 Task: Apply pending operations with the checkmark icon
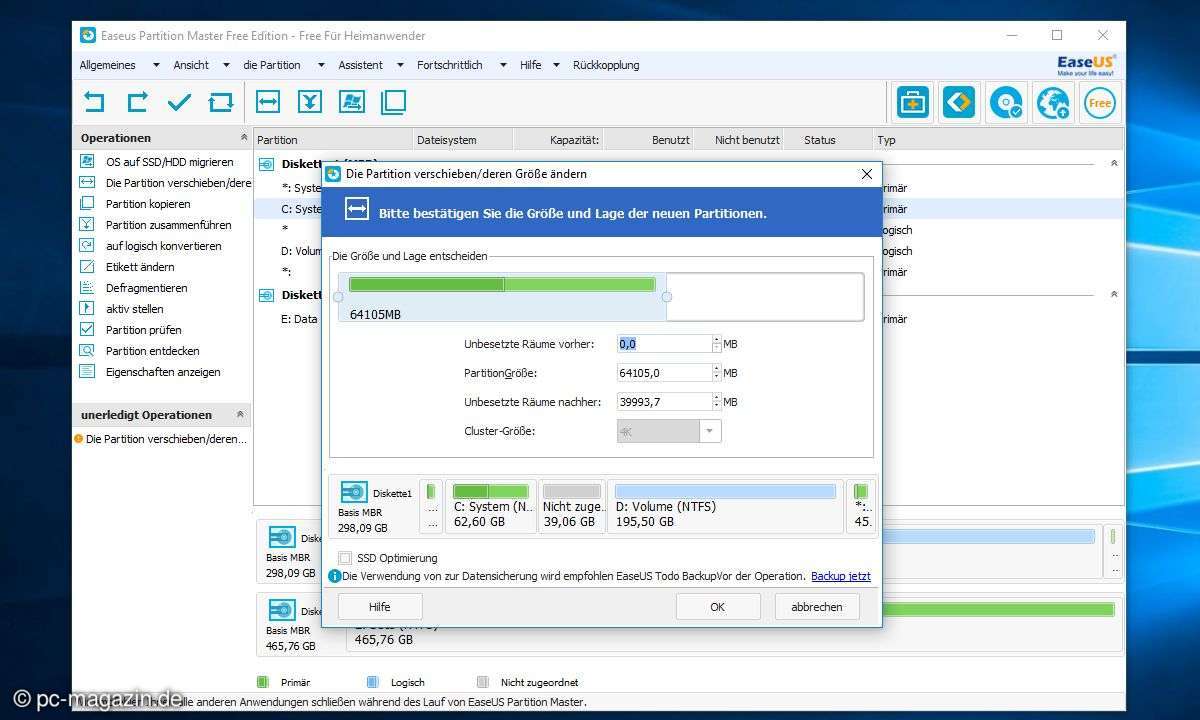pos(179,102)
